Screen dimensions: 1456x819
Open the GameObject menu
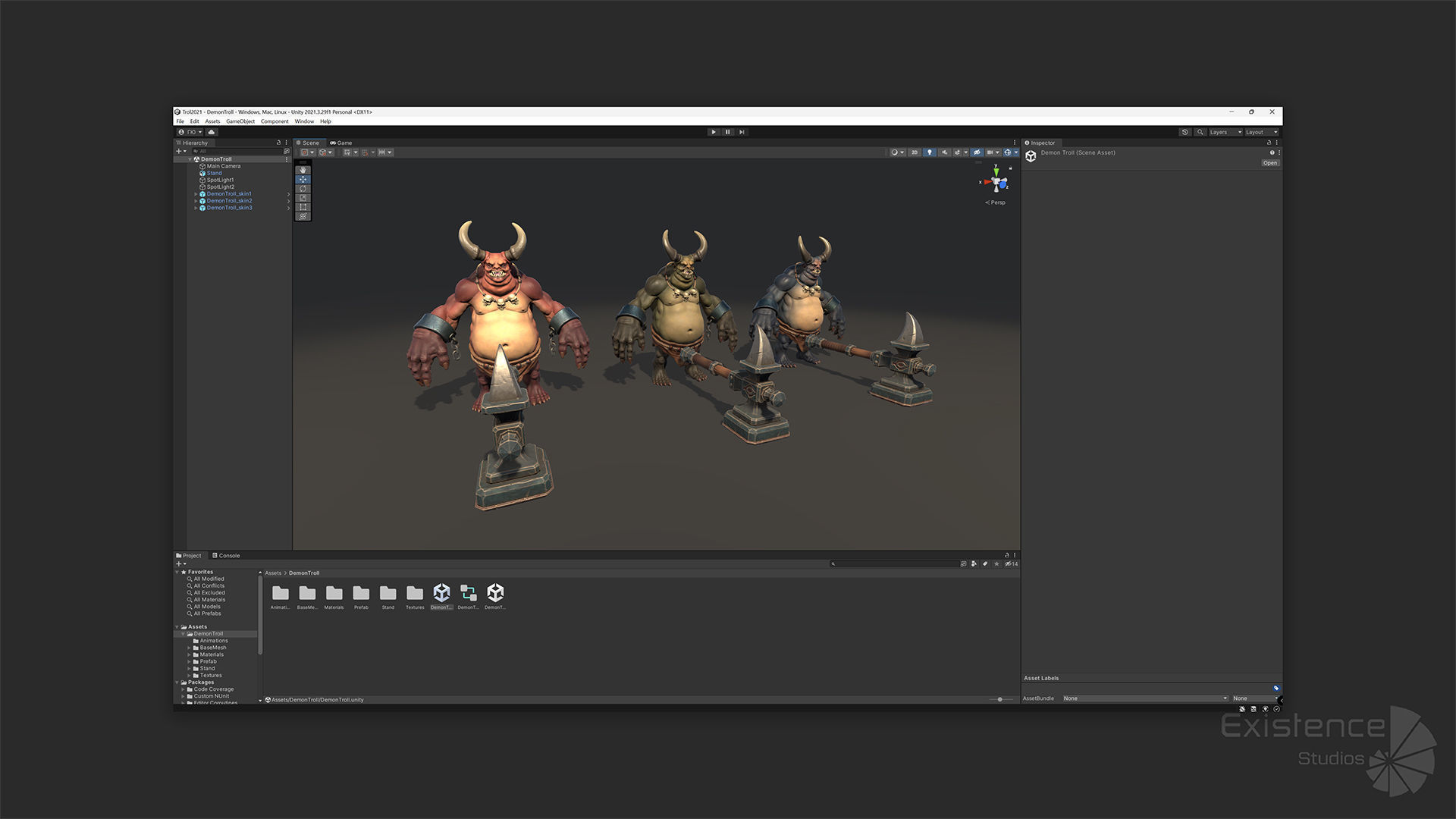[x=240, y=121]
